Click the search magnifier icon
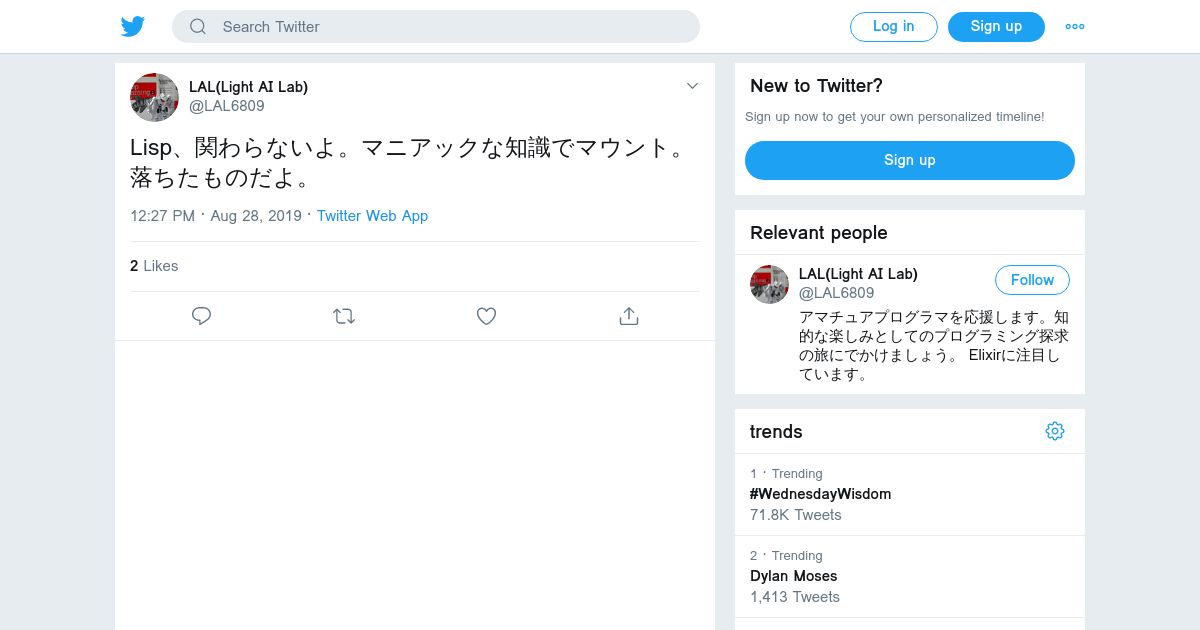This screenshot has width=1200, height=630. (198, 27)
